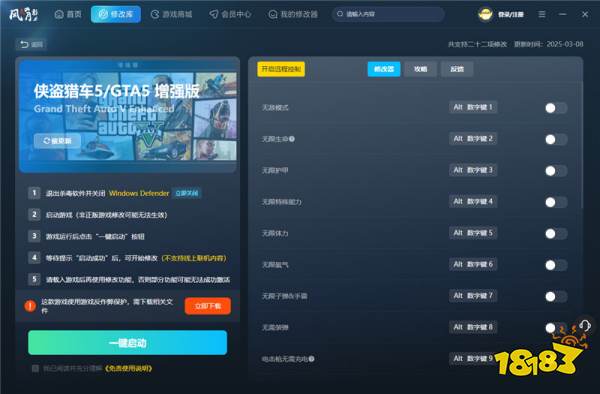
Task: Click the carousel dots above the banner
Action: point(128,65)
